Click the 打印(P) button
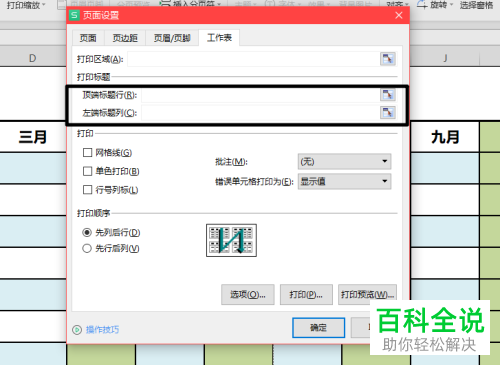500x365 pixels. pos(306,294)
